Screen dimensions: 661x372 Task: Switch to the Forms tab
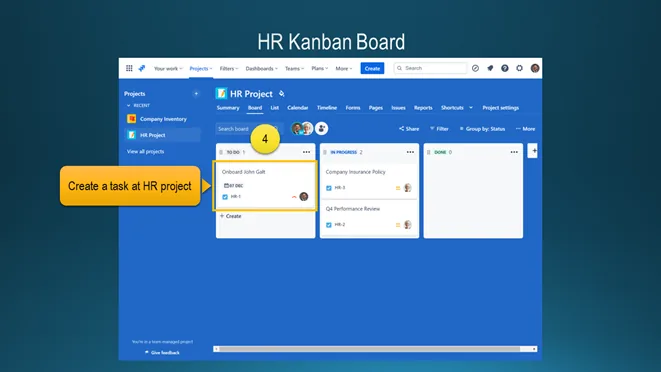(353, 108)
